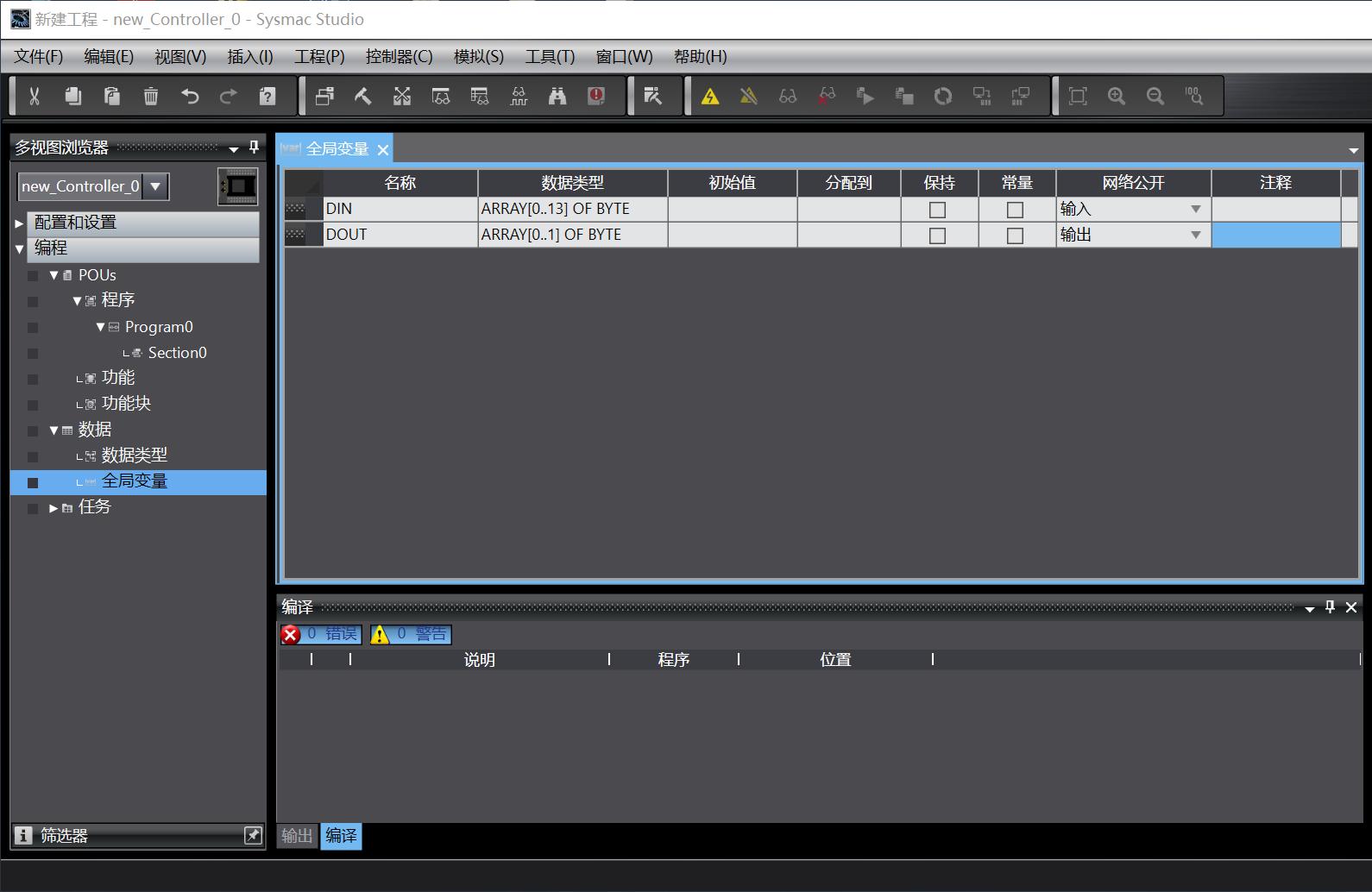Click the window with glasses icon
1372x892 pixels.
pos(441,96)
